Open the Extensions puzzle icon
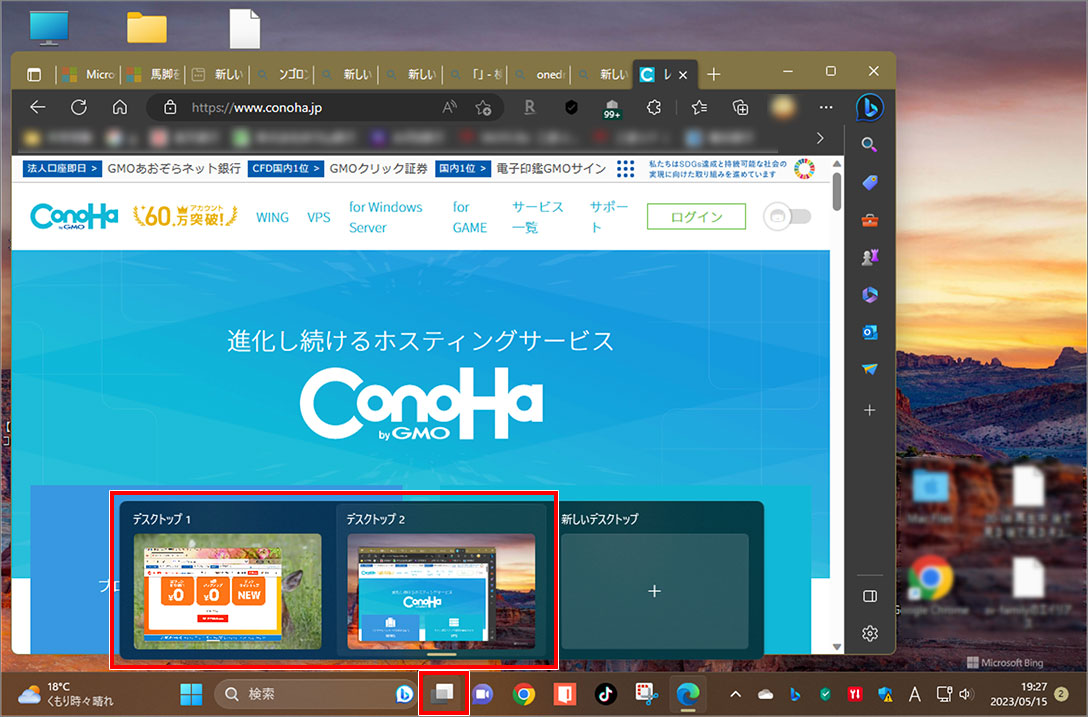The height and width of the screenshot is (717, 1088). 654,108
